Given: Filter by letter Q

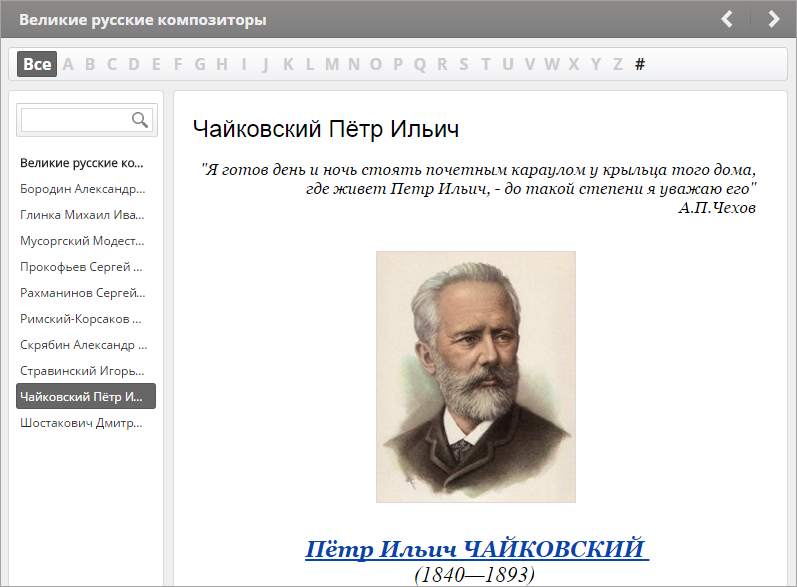Looking at the screenshot, I should (x=420, y=64).
